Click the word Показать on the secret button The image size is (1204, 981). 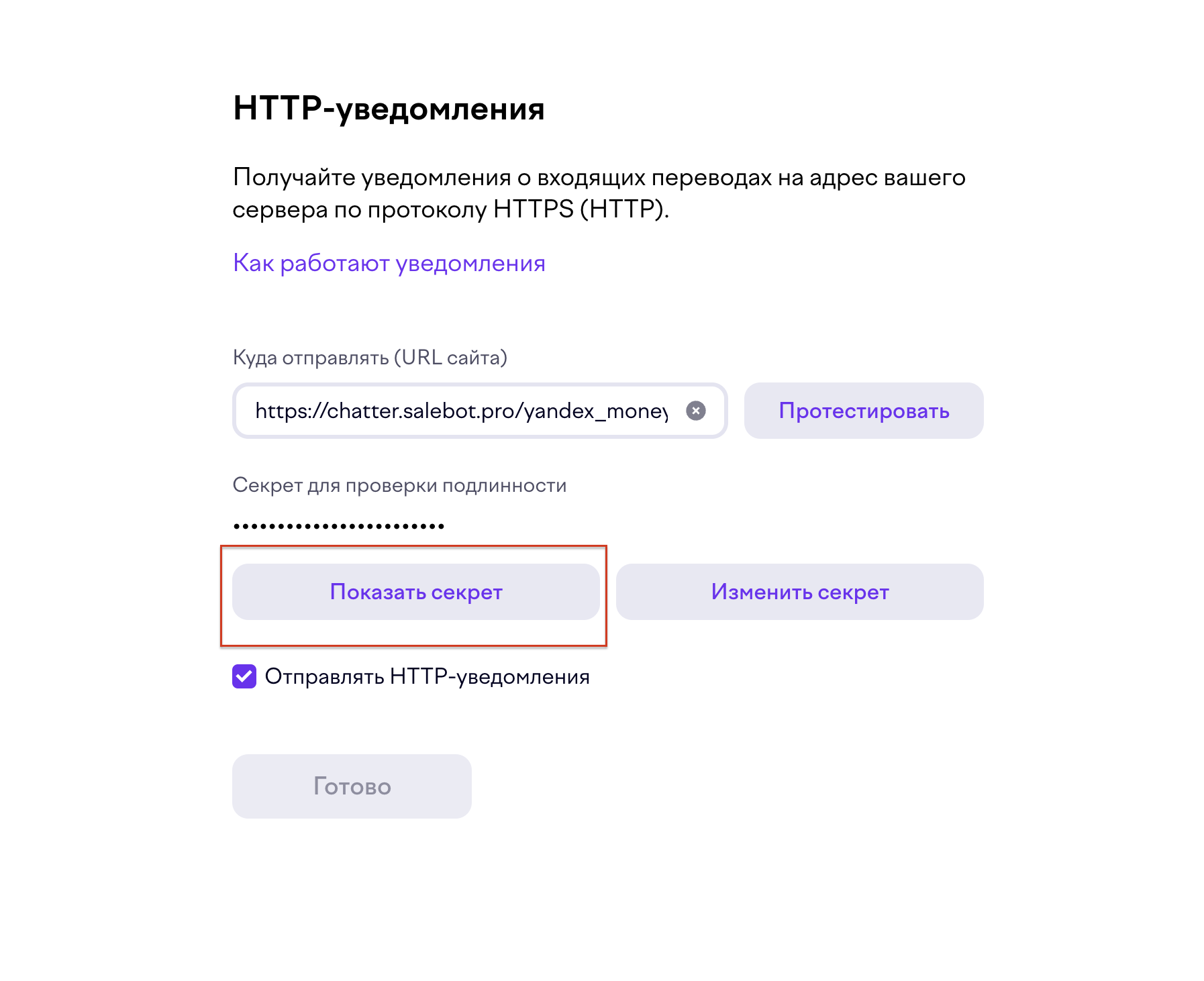[378, 592]
